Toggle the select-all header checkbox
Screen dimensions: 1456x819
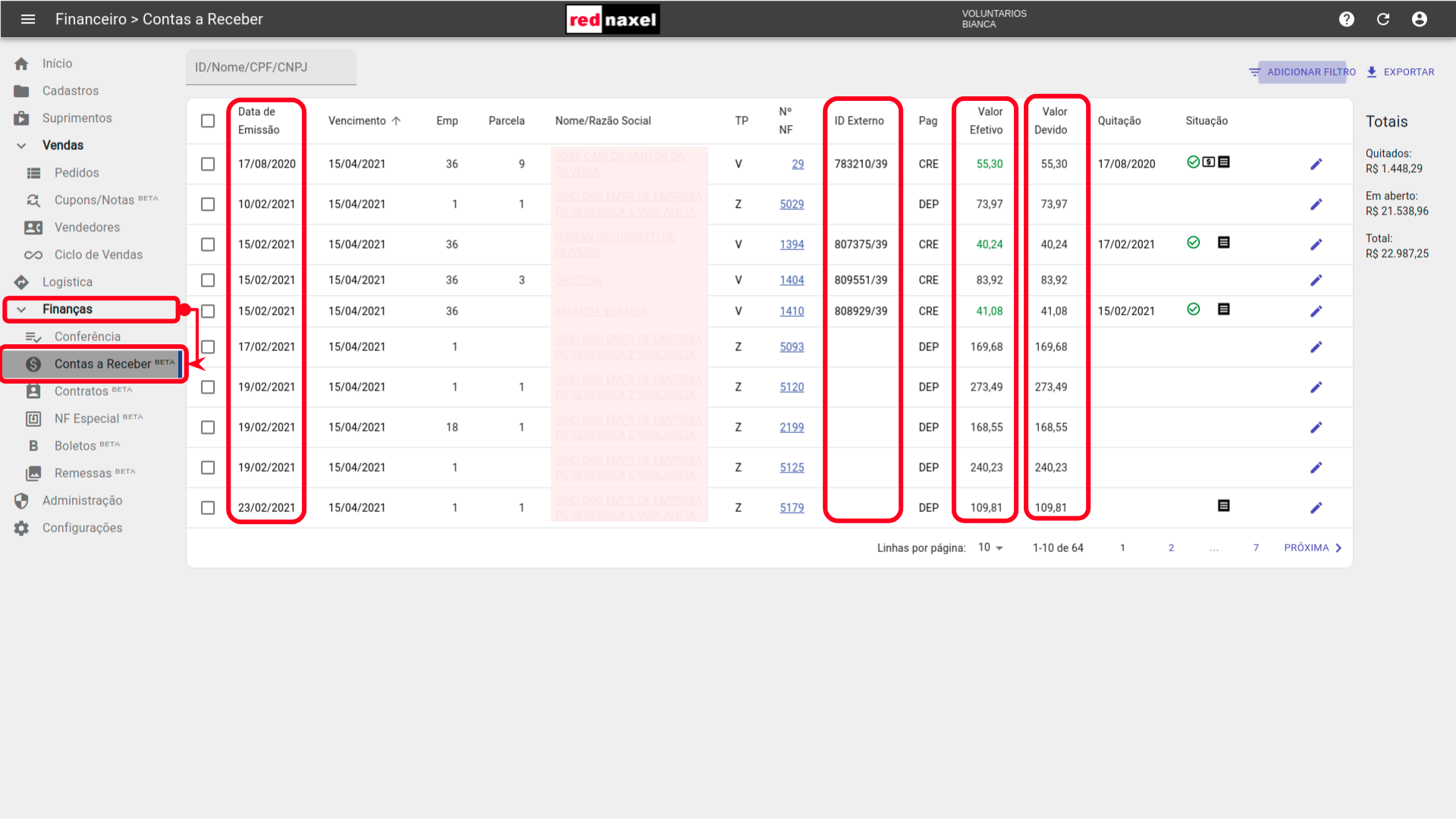tap(208, 121)
